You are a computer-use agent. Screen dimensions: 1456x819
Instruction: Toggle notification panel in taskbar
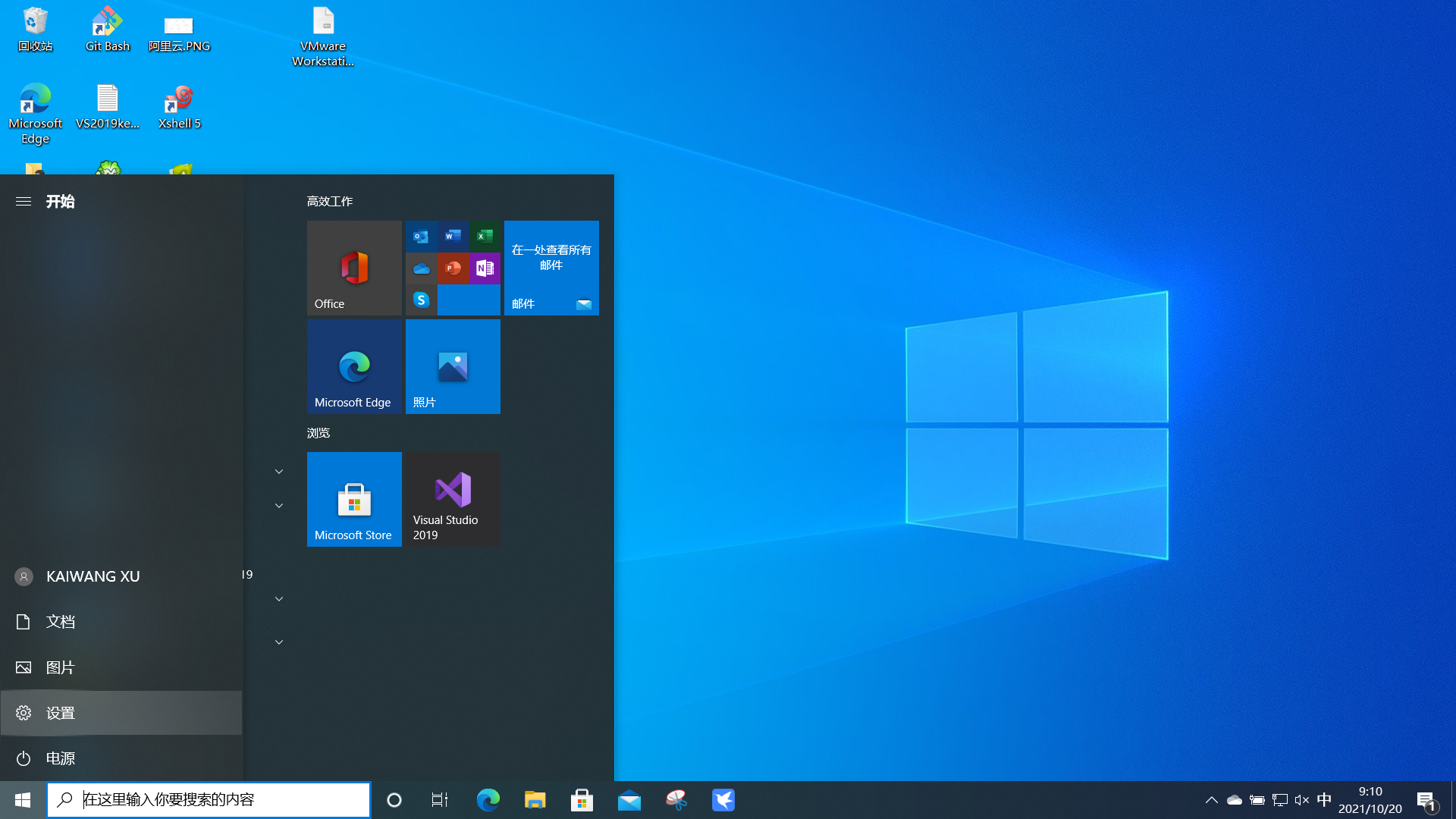(x=1427, y=800)
